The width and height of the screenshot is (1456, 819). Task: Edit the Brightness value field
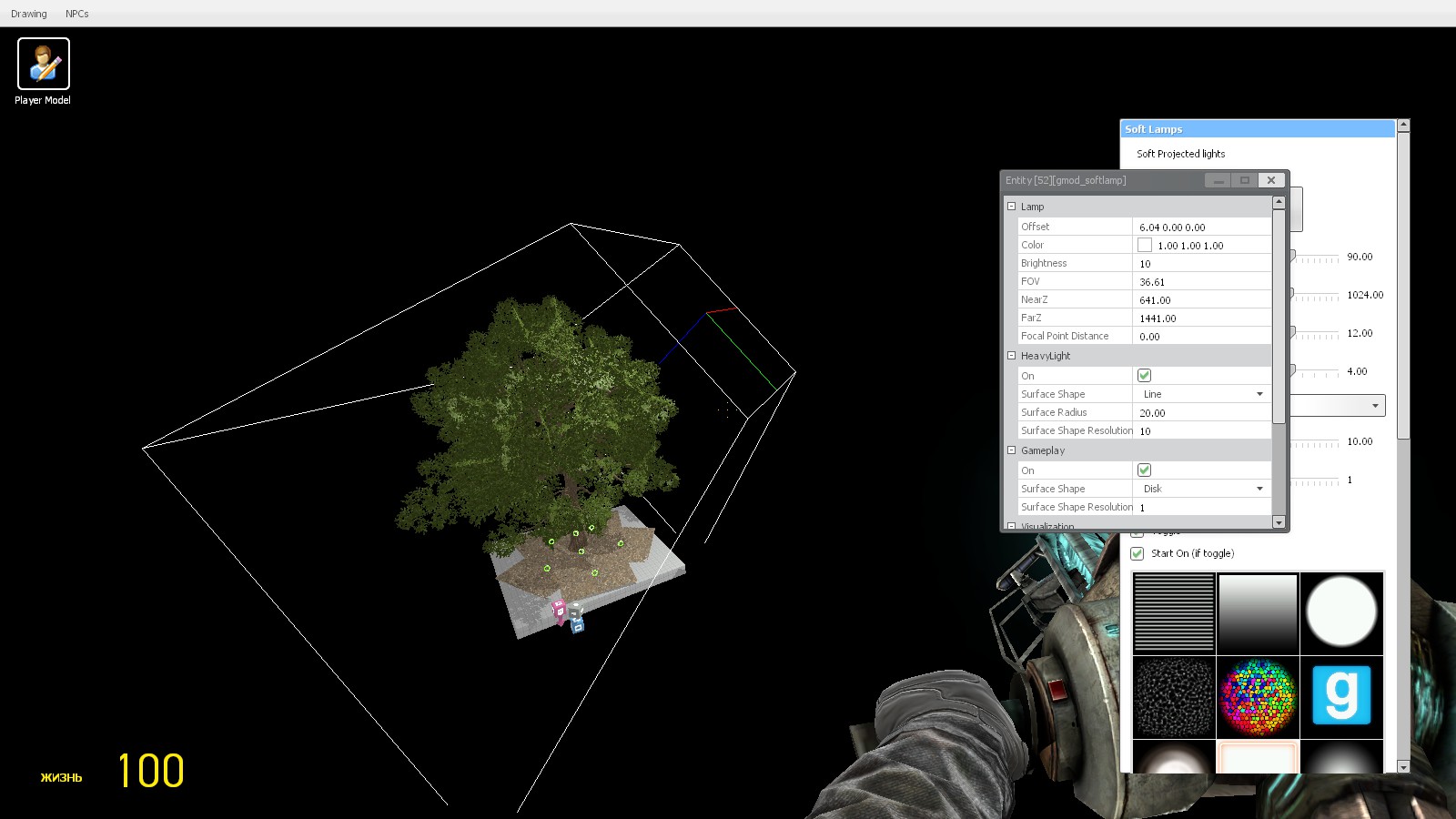coord(1202,263)
